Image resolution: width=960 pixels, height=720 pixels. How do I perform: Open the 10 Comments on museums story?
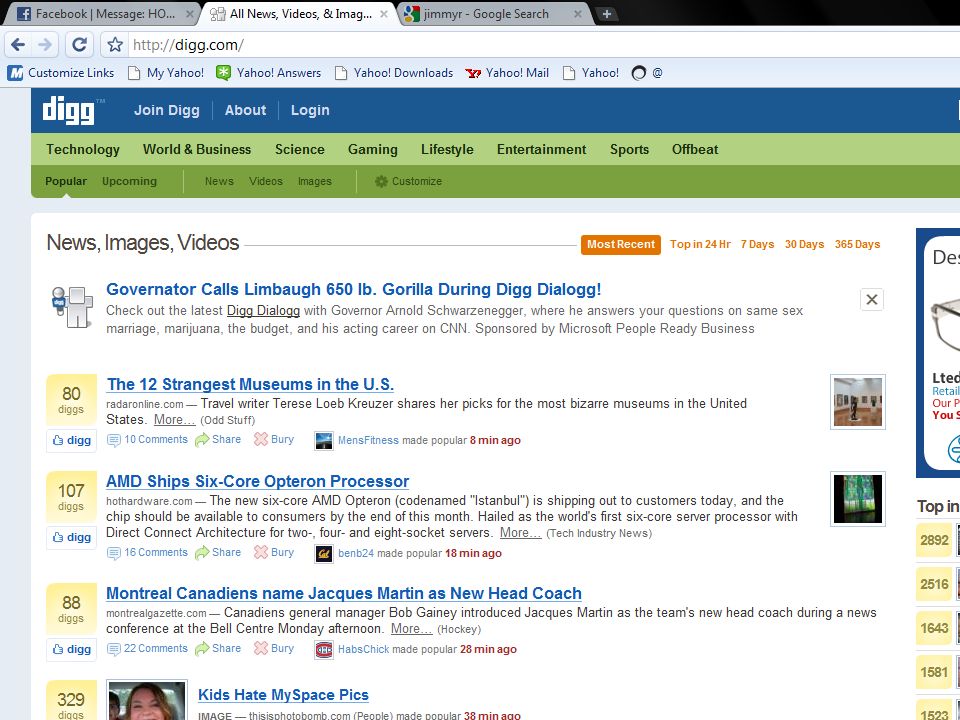point(147,440)
